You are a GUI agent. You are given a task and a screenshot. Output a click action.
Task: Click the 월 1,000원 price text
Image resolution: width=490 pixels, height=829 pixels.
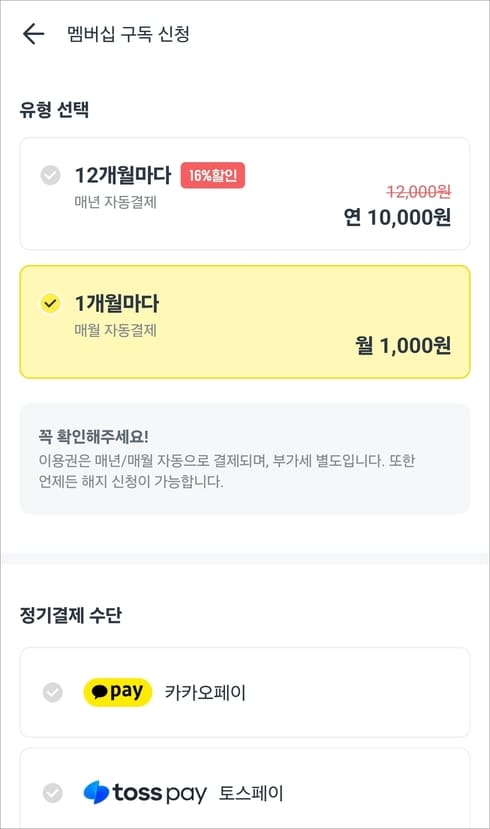[403, 345]
